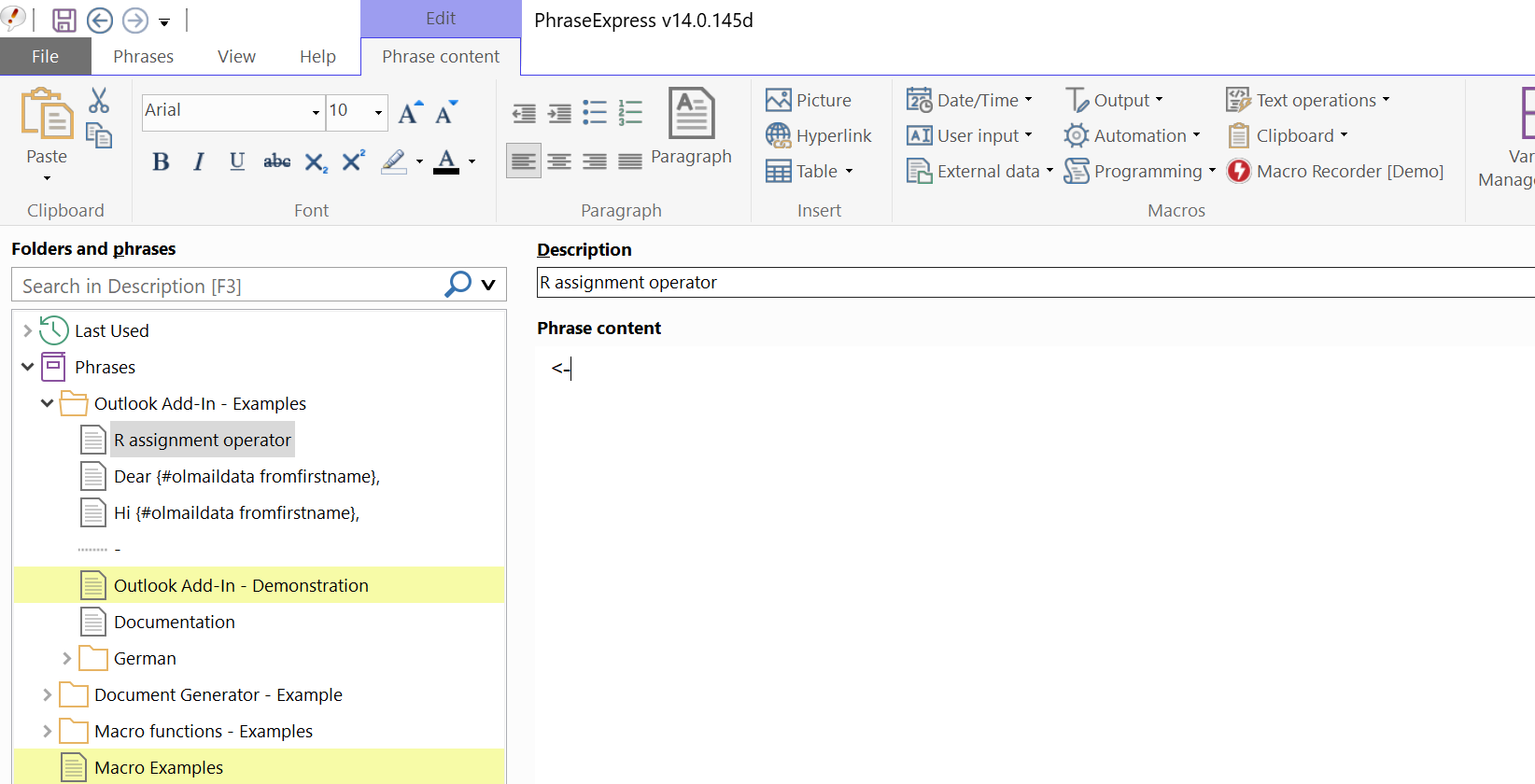Collapse the Phrases root node
Image resolution: width=1535 pixels, height=784 pixels.
pyautogui.click(x=27, y=367)
